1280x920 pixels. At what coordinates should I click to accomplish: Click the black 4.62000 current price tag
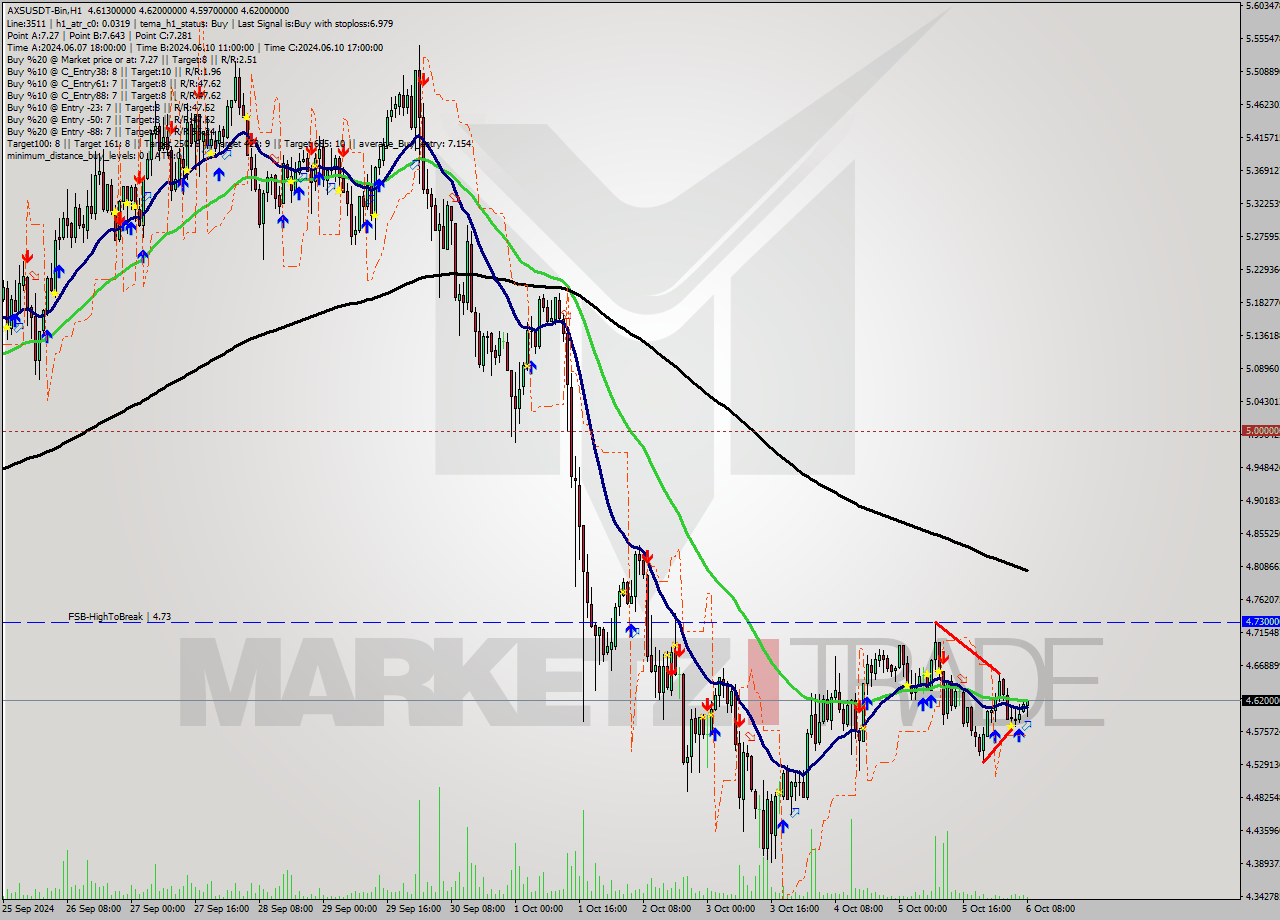[1260, 700]
